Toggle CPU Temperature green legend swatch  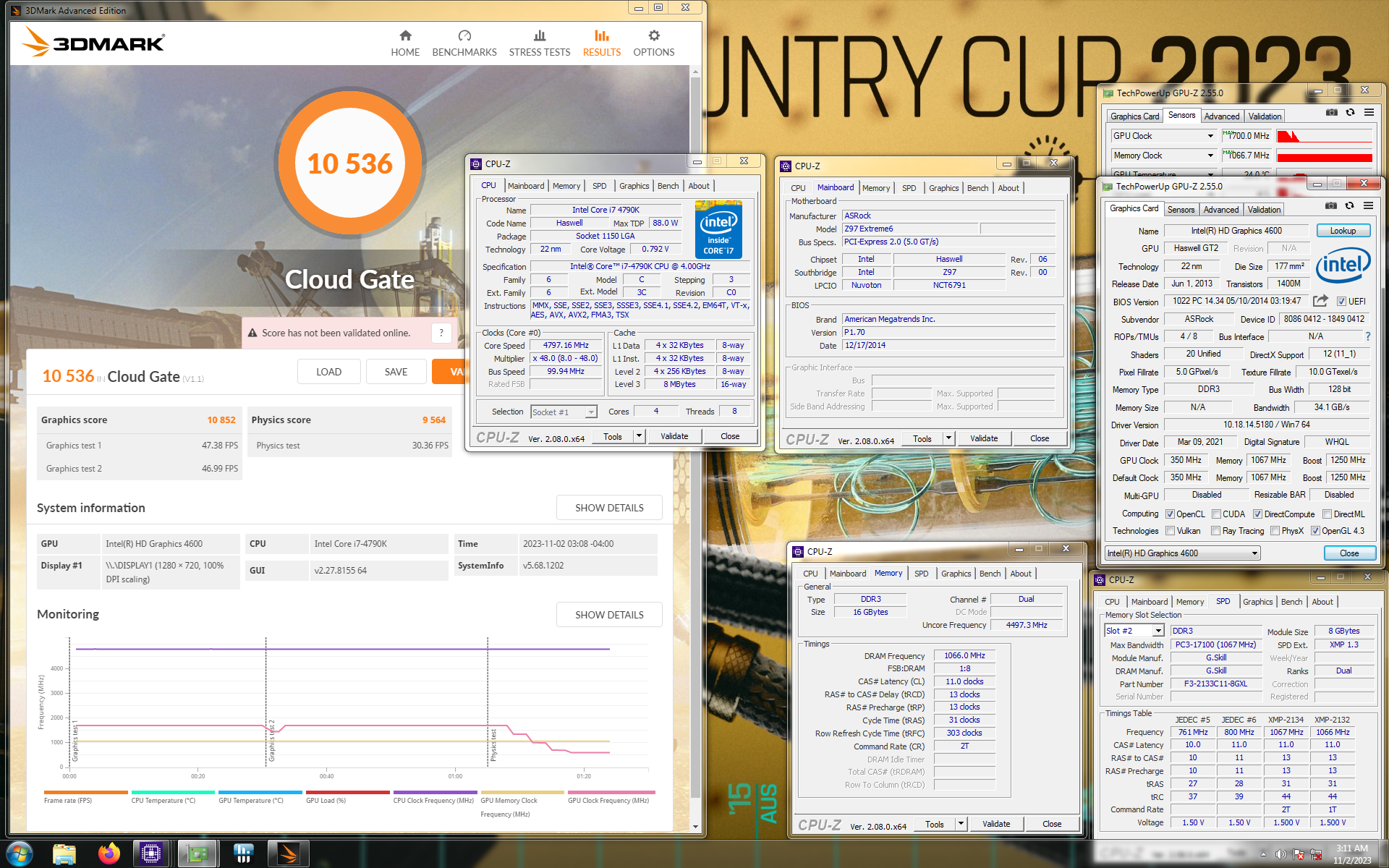pos(174,793)
